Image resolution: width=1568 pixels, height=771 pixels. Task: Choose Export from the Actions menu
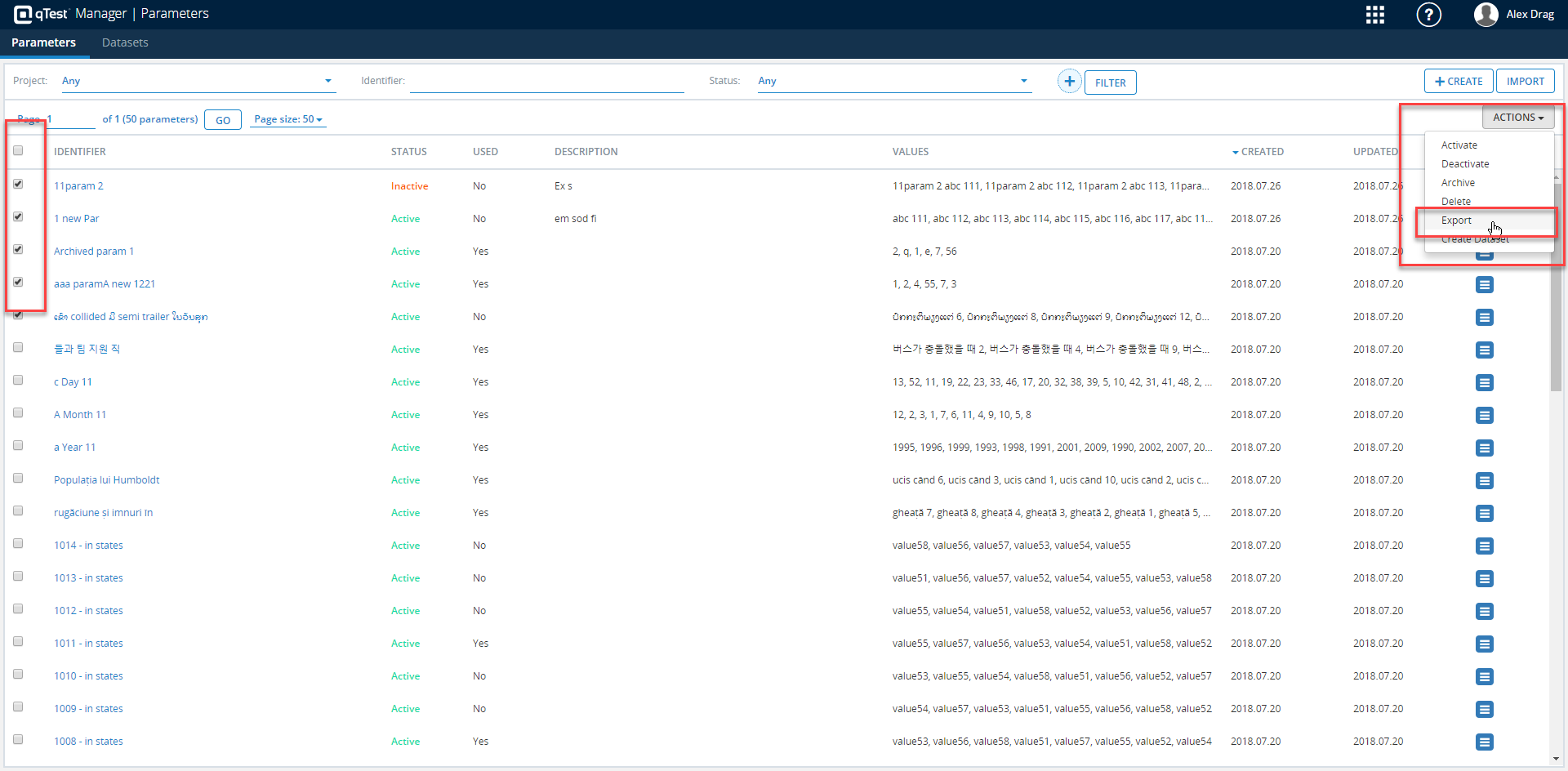click(x=1456, y=221)
